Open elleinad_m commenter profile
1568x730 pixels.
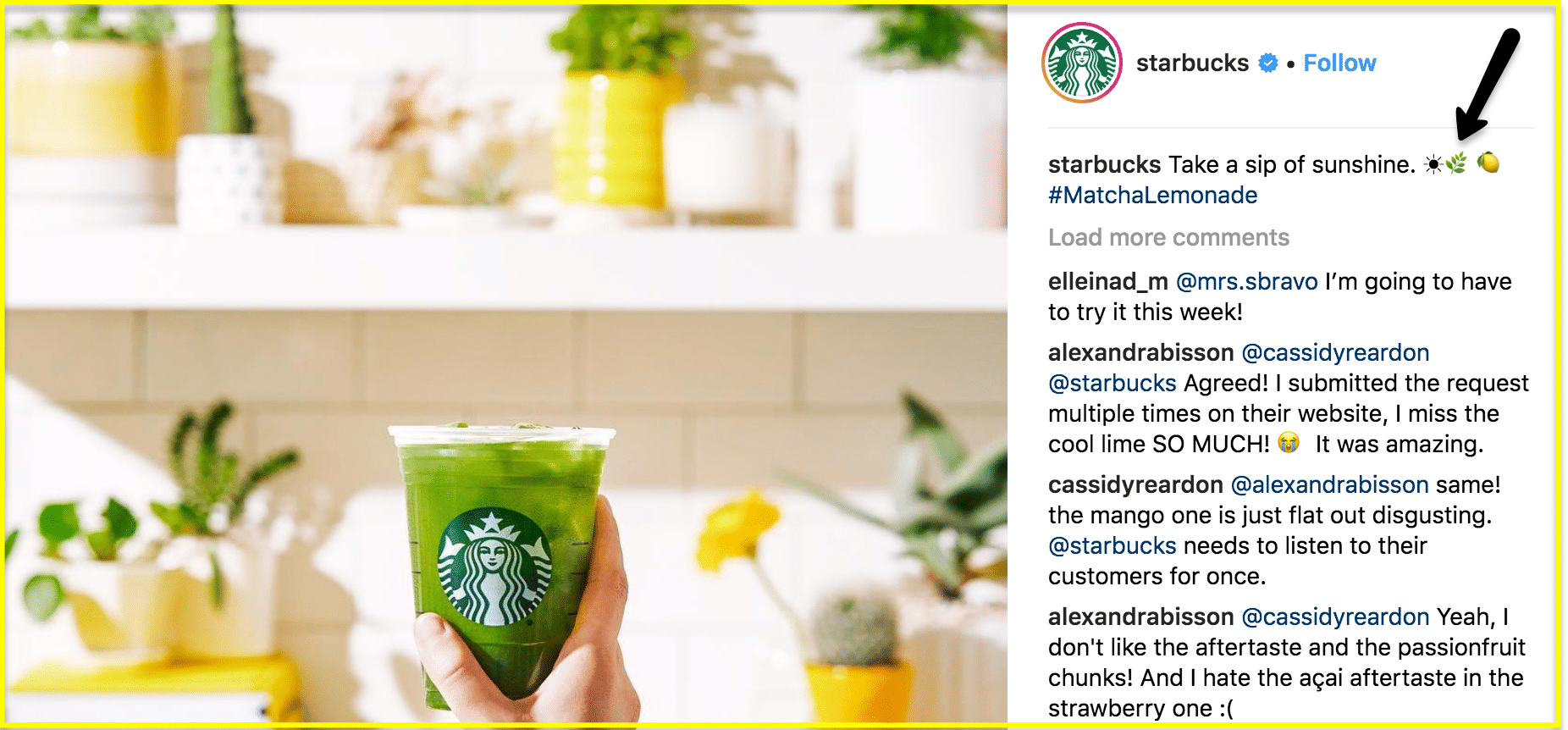click(1108, 281)
